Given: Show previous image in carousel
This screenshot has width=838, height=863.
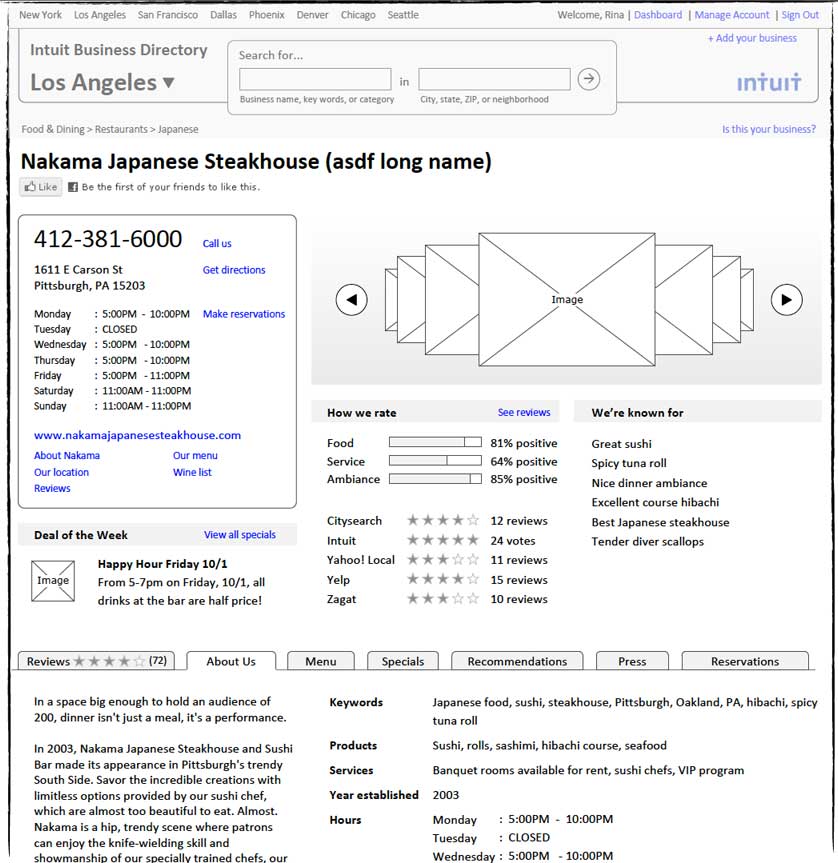Looking at the screenshot, I should (352, 300).
